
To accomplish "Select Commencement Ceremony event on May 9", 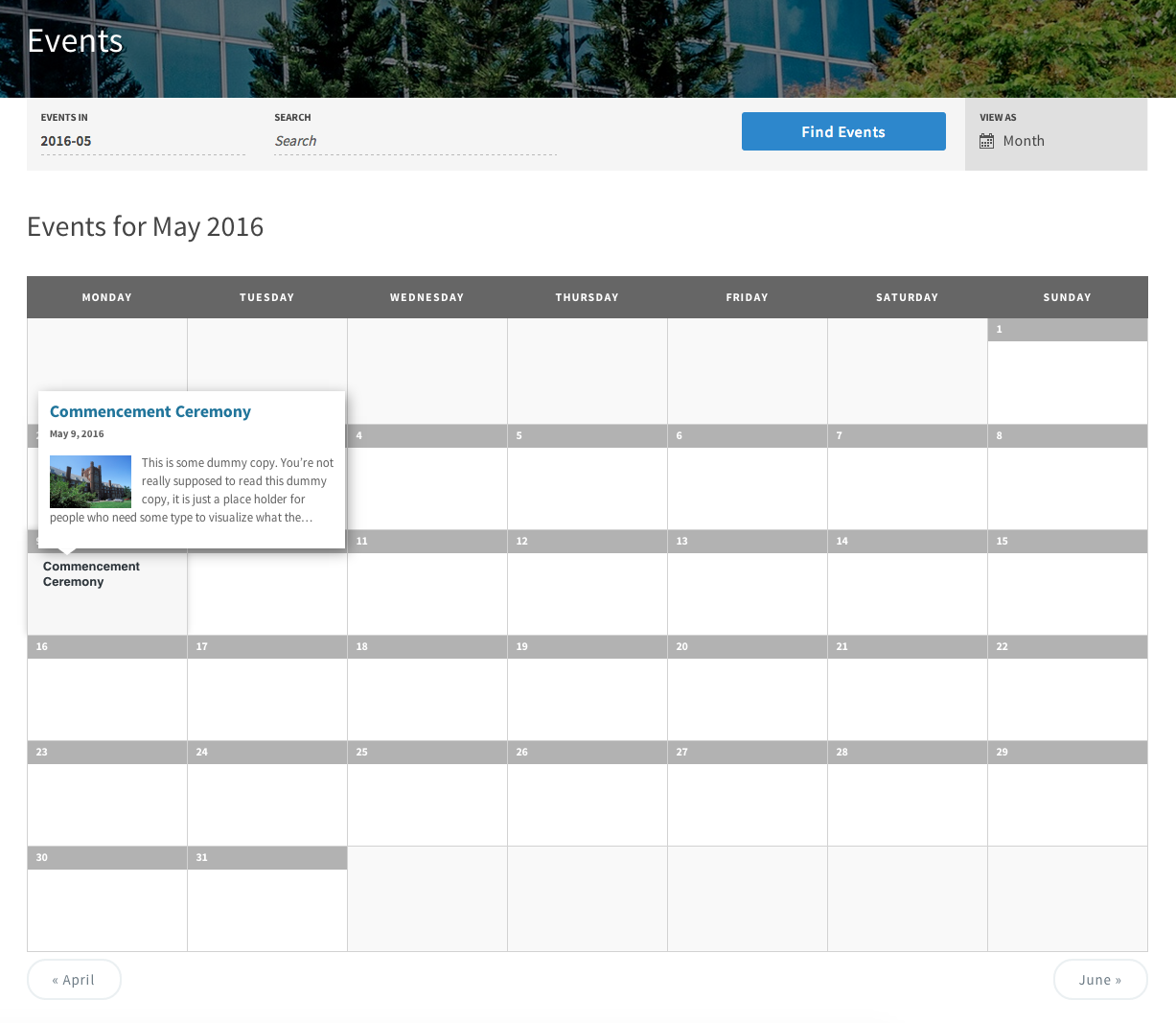I will [91, 574].
